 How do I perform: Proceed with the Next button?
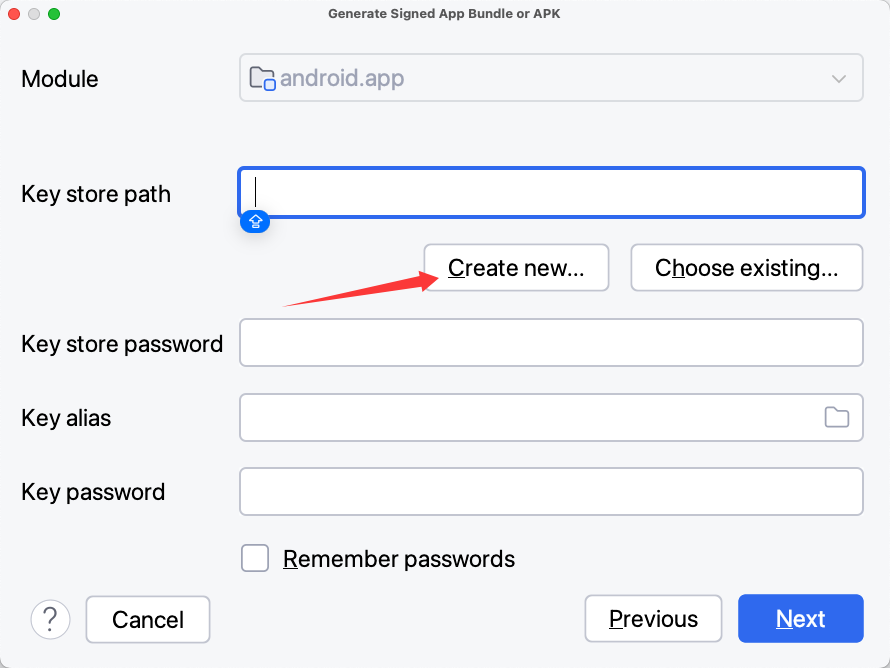coord(800,619)
